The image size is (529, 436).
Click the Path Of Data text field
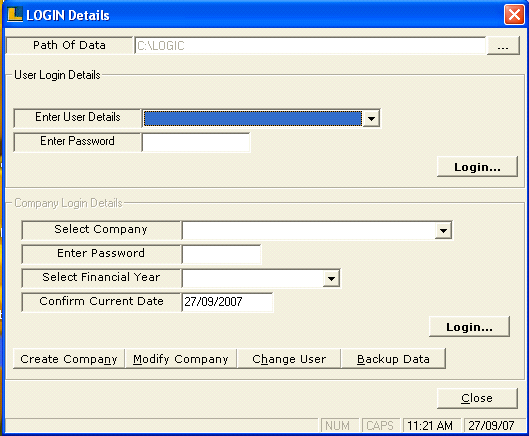pyautogui.click(x=310, y=46)
